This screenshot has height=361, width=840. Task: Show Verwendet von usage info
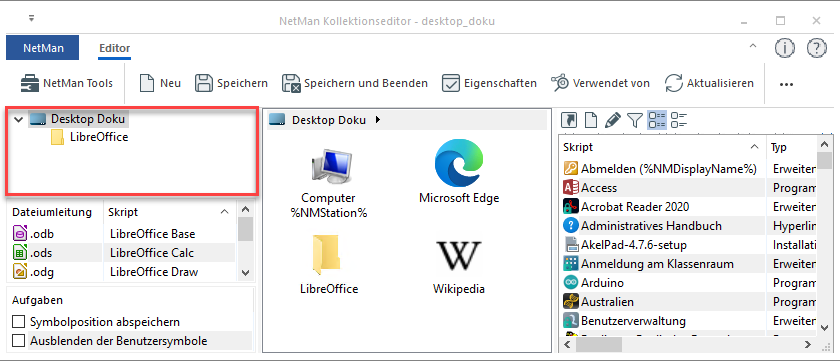[x=601, y=84]
